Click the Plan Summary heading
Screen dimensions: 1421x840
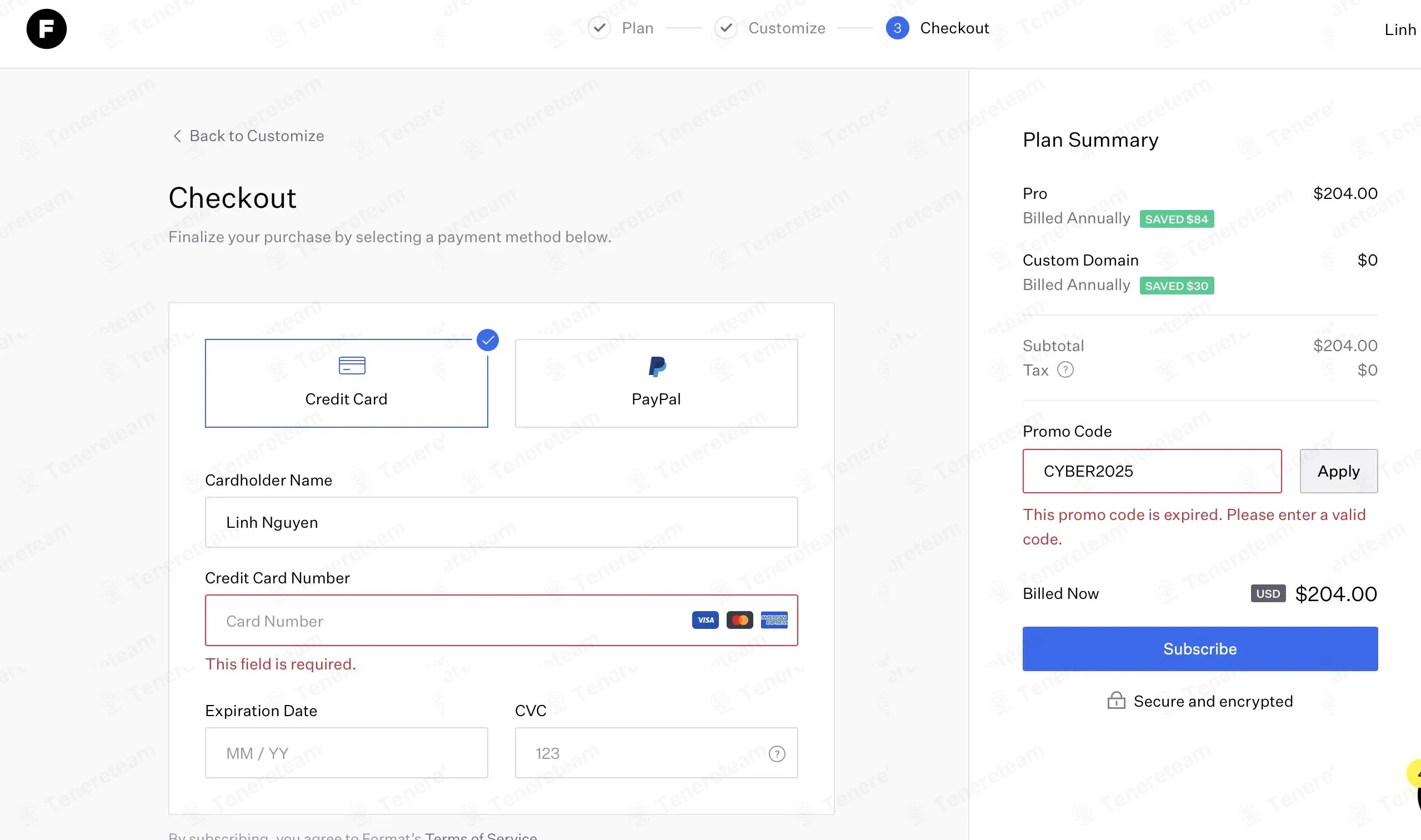(x=1090, y=140)
